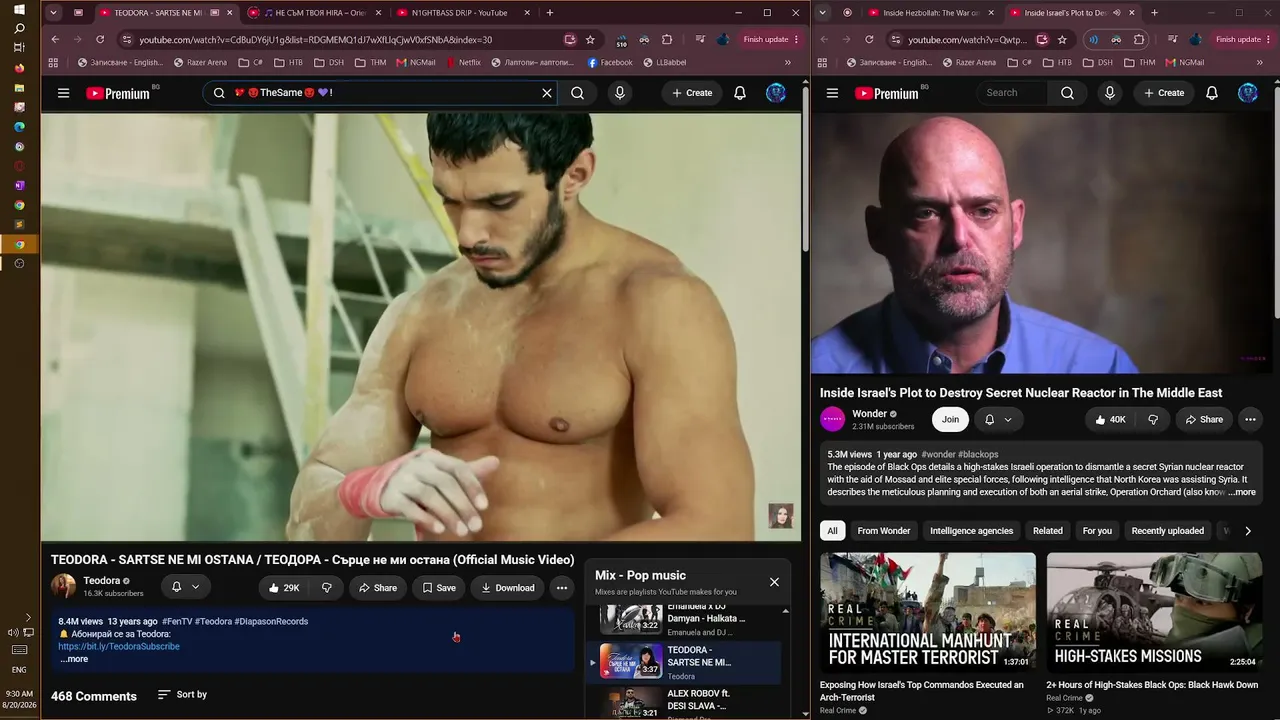Open a new tab in the left browser
Screen dimensions: 1280x720
550,13
